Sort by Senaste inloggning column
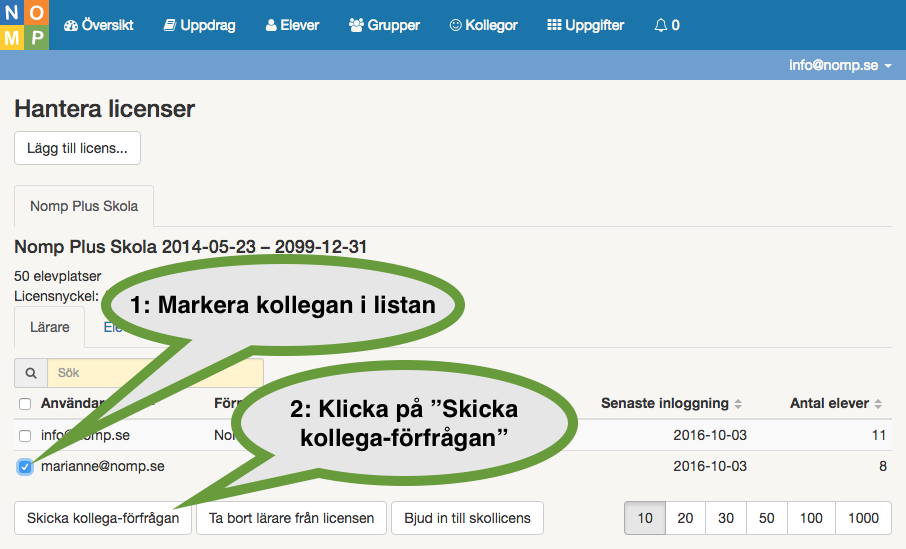This screenshot has height=549, width=906. point(671,403)
